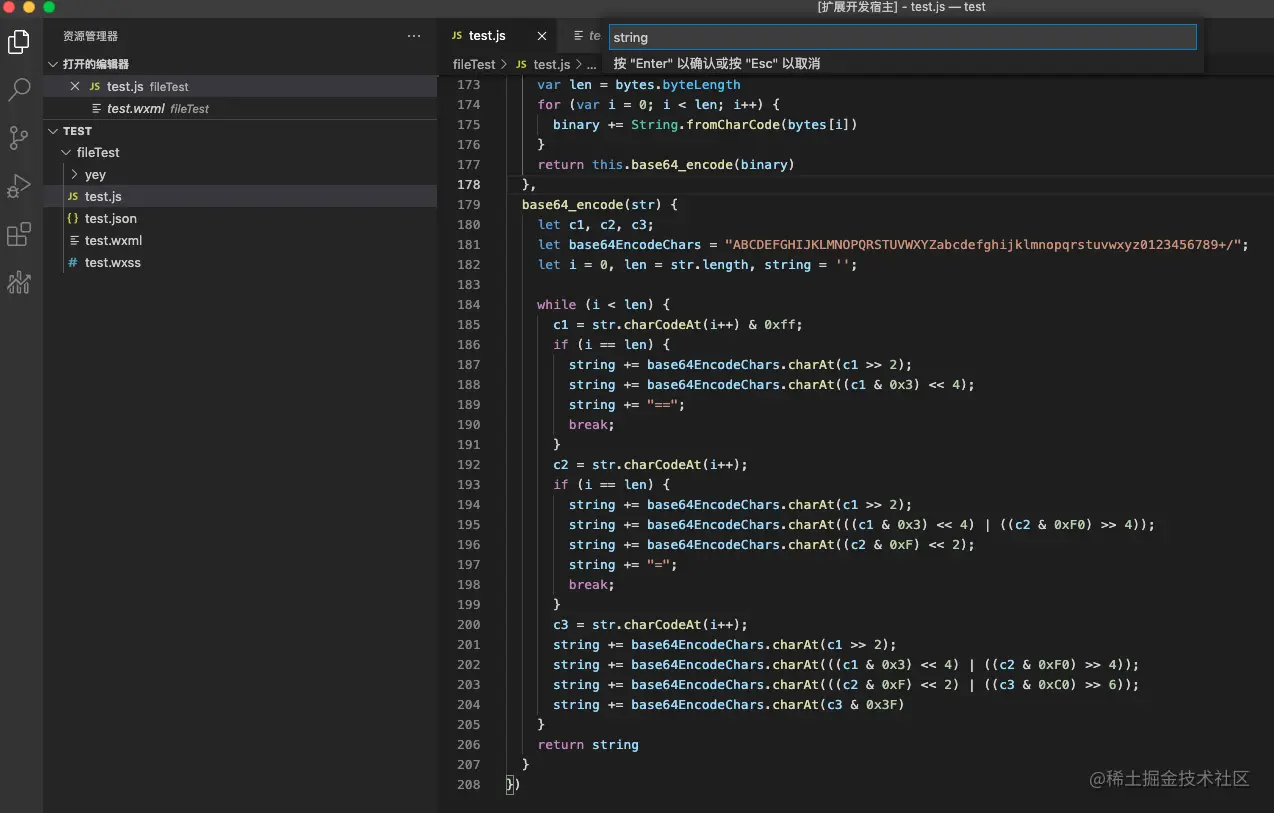Collapse the open editors section
The width and height of the screenshot is (1274, 813).
click(x=54, y=64)
